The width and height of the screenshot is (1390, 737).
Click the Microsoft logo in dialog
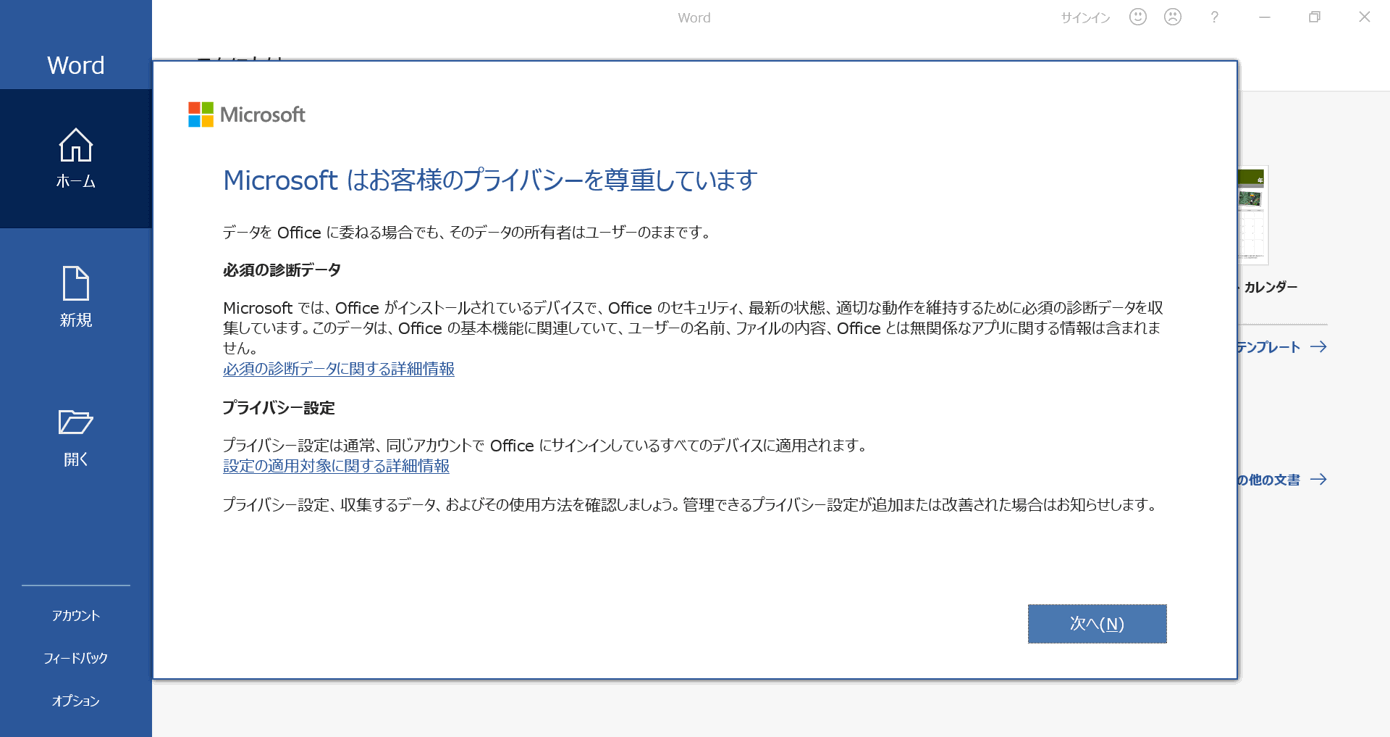247,115
